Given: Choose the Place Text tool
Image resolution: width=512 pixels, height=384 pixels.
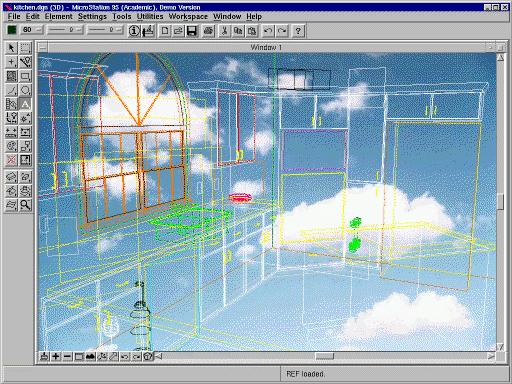Looking at the screenshot, I should pos(25,104).
